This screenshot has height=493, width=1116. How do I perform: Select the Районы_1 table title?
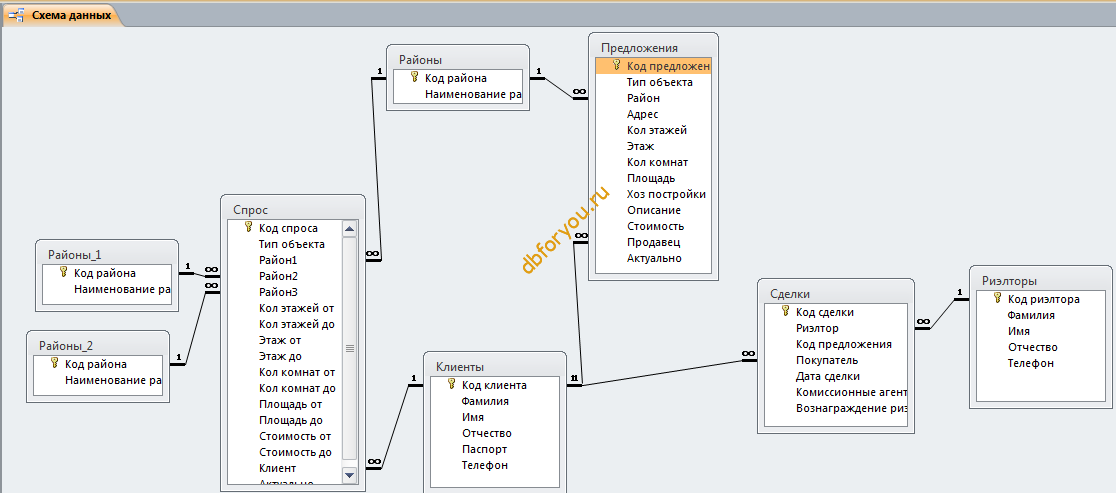coord(75,255)
